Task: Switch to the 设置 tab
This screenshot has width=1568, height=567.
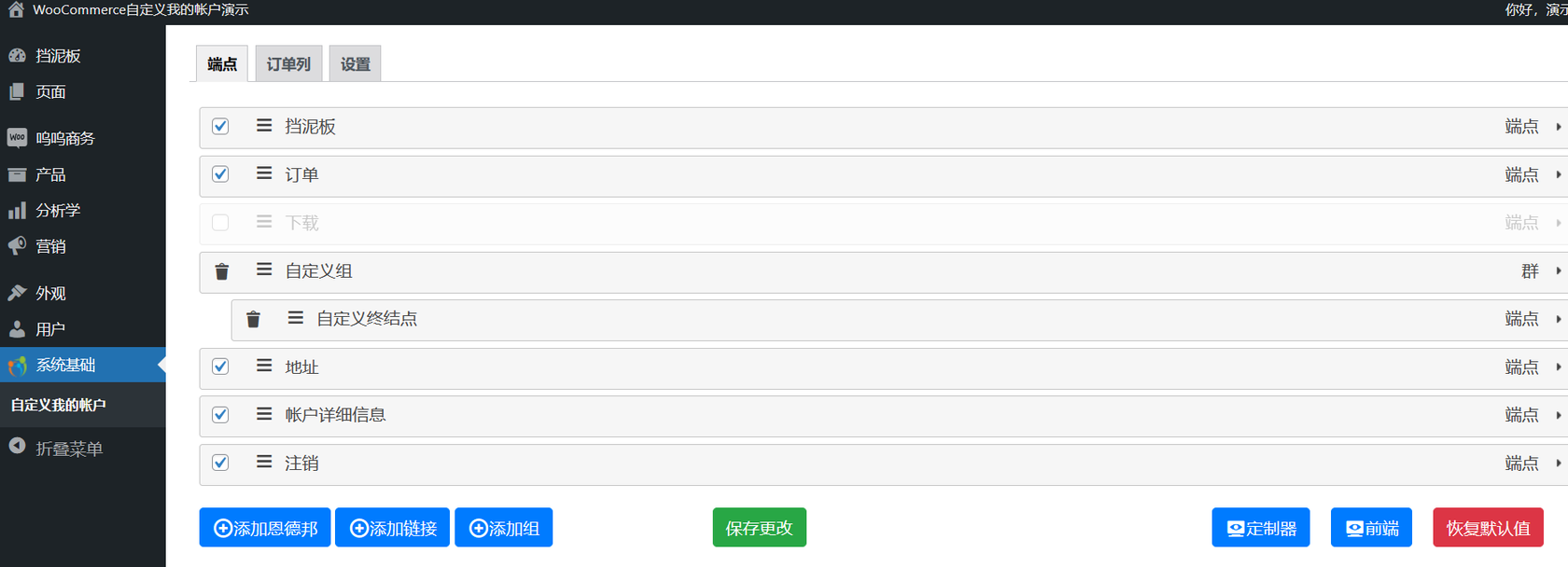Action: (355, 63)
